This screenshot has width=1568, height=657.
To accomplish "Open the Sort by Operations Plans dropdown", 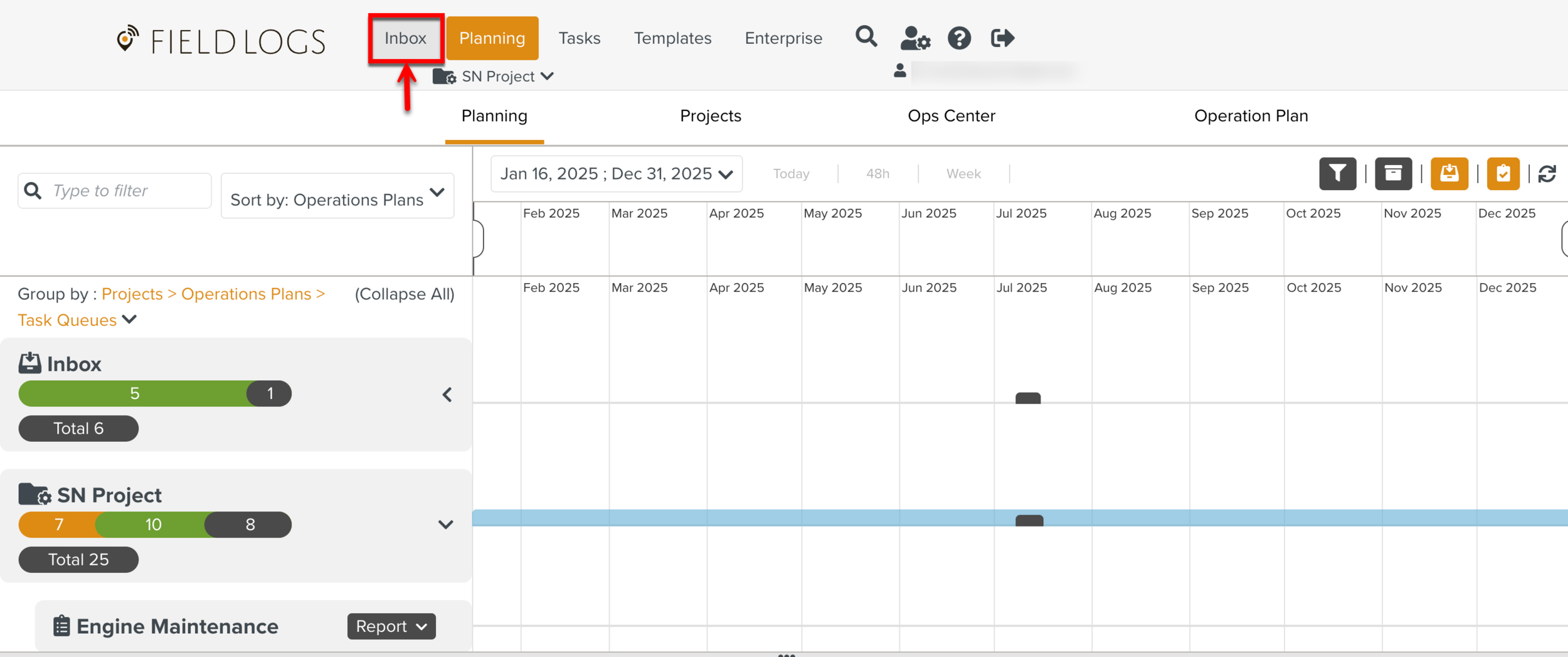I will tap(337, 196).
